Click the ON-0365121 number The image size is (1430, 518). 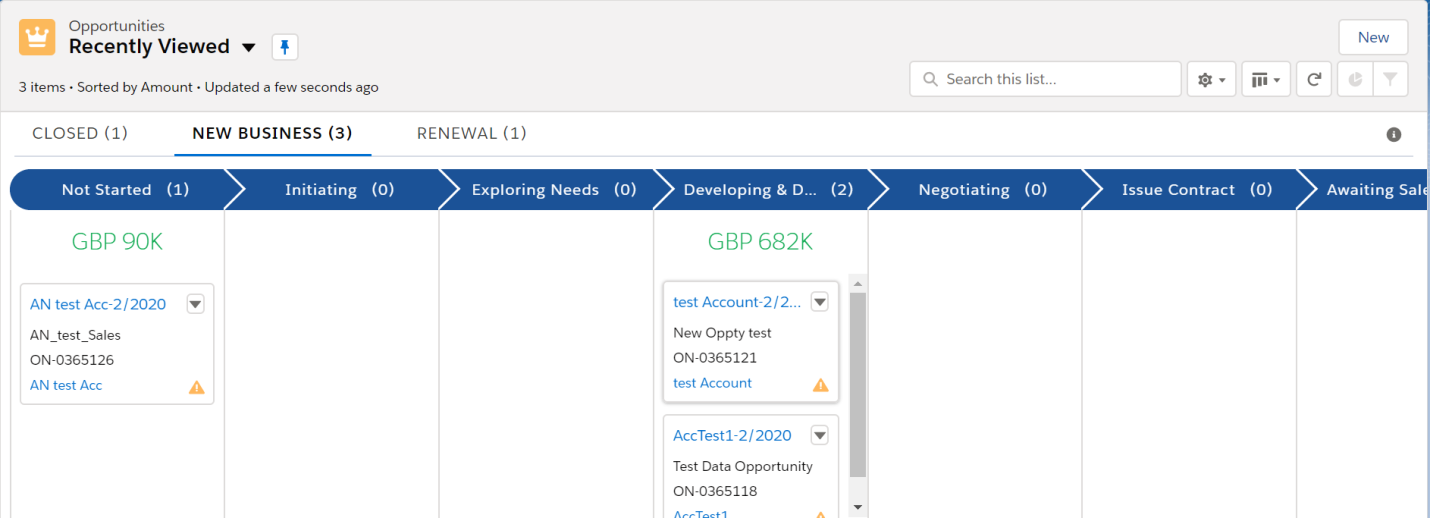click(x=715, y=358)
